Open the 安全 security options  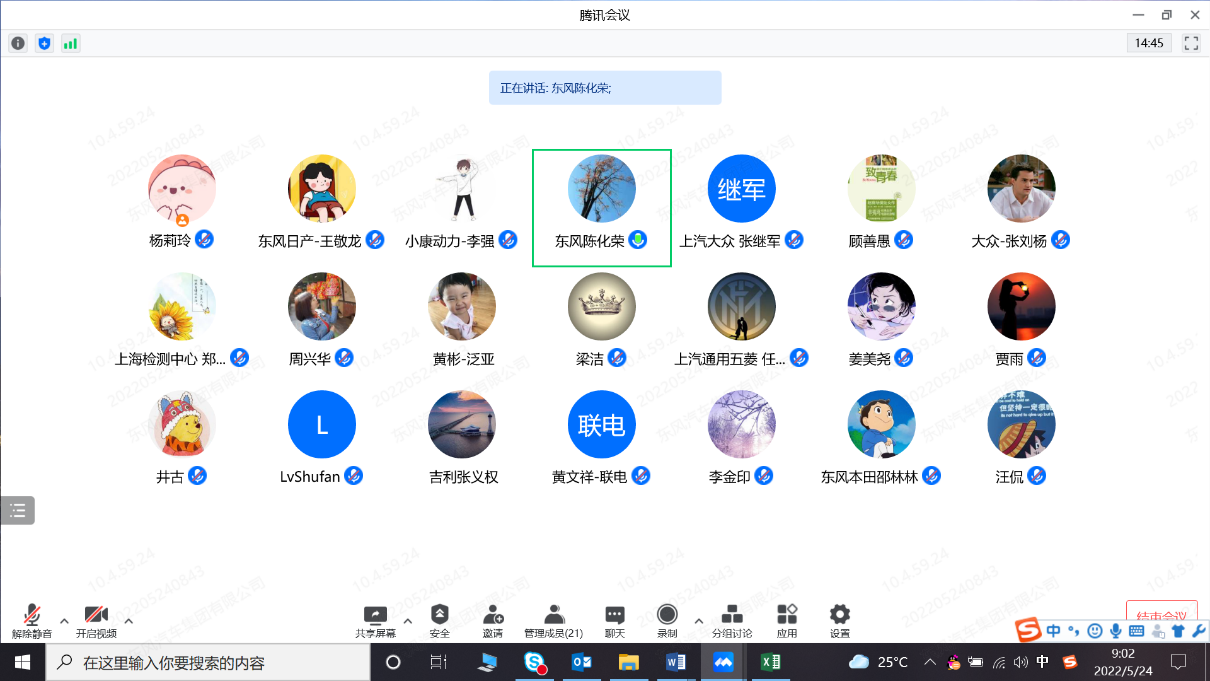(x=439, y=620)
